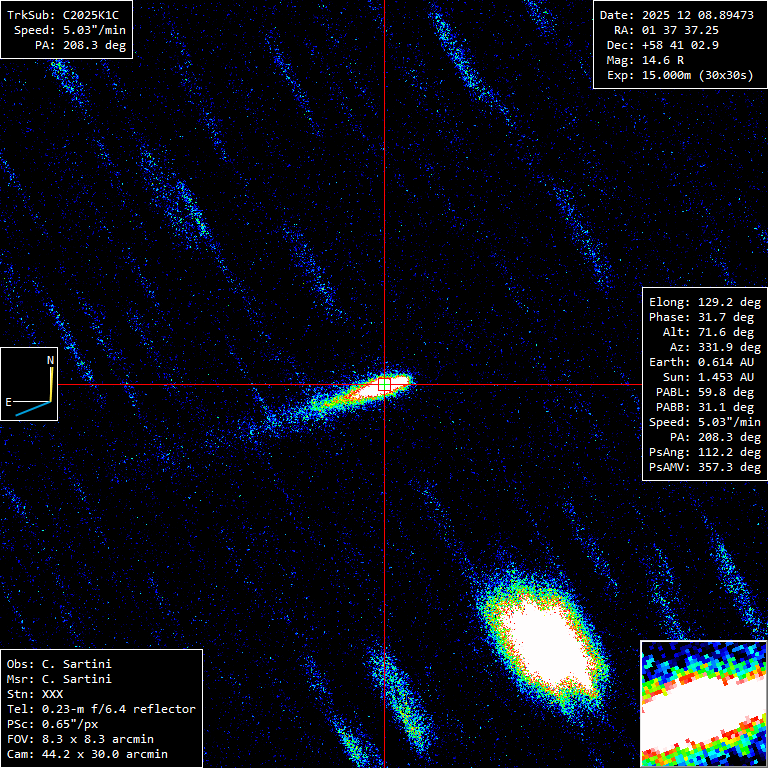Click the Earth 0.614 AU distance
Screen dimensions: 768x768
tap(704, 362)
